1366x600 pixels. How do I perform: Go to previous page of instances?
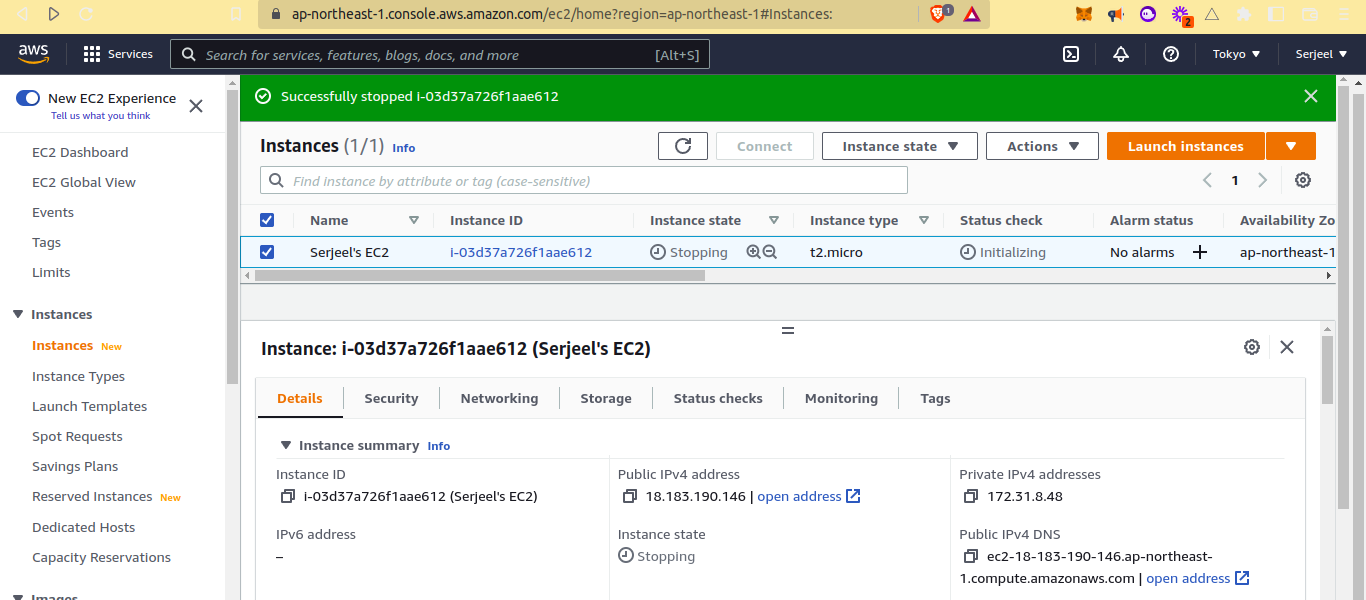(1207, 180)
